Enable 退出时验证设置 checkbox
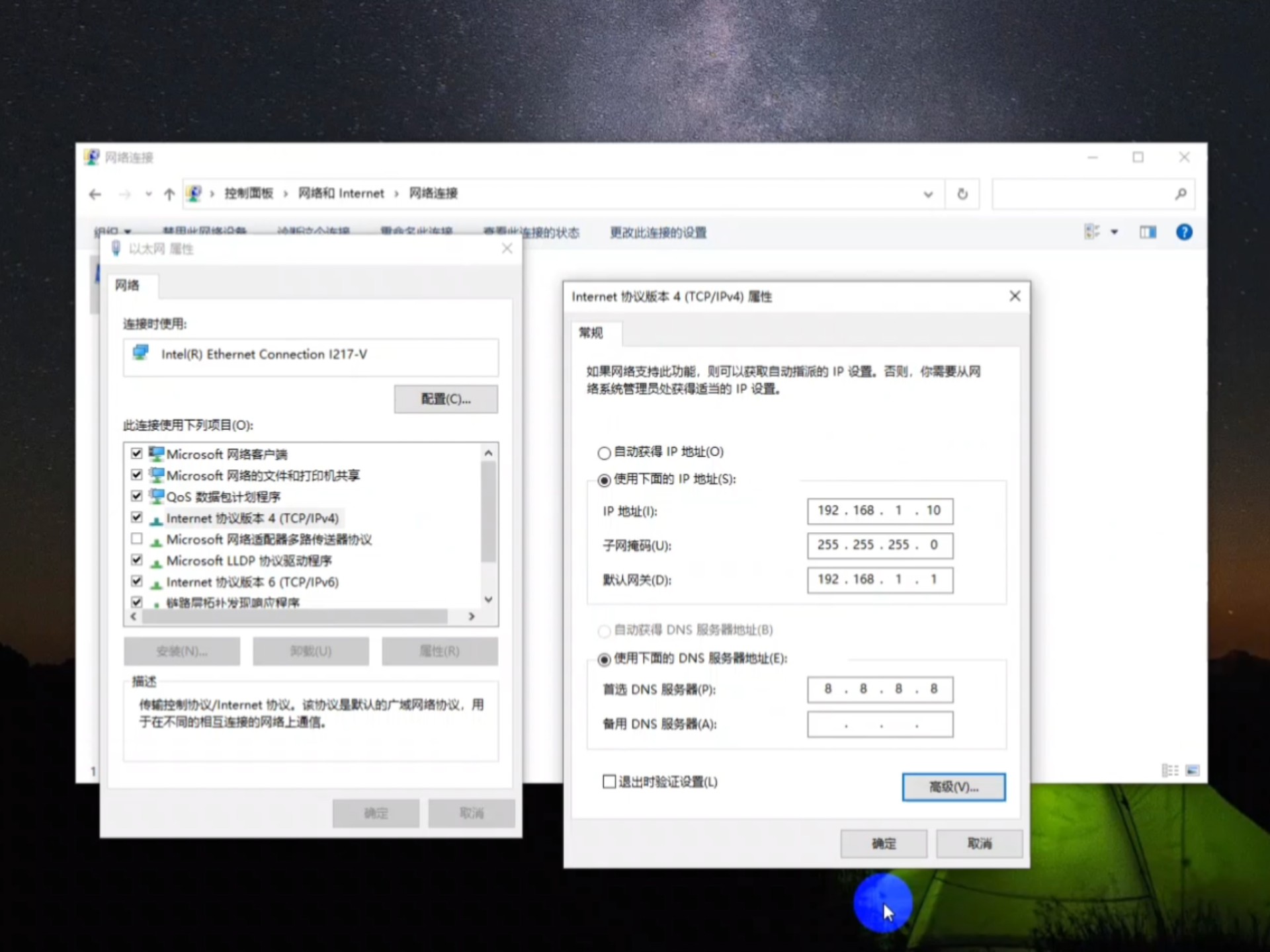Viewport: 1270px width, 952px height. [x=609, y=781]
